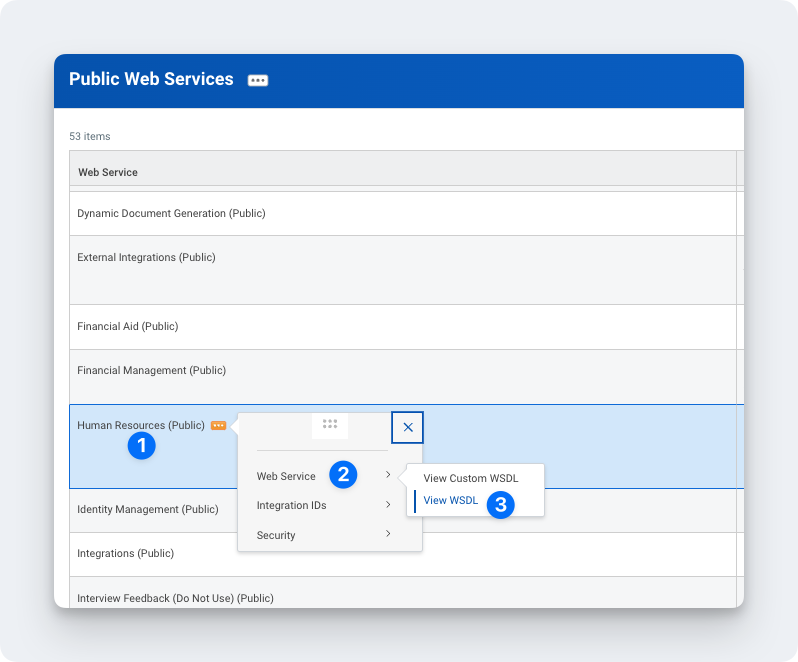Click Integrations (Public) row
The width and height of the screenshot is (798, 662).
[x=125, y=554]
